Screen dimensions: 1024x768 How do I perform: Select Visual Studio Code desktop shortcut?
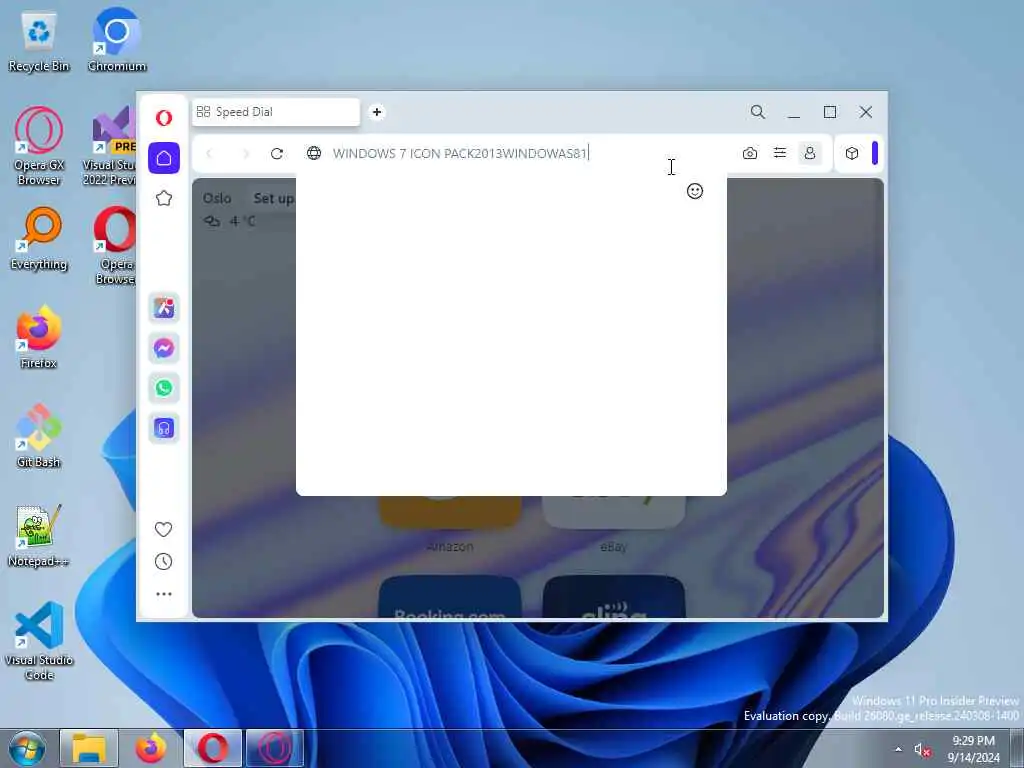click(39, 641)
